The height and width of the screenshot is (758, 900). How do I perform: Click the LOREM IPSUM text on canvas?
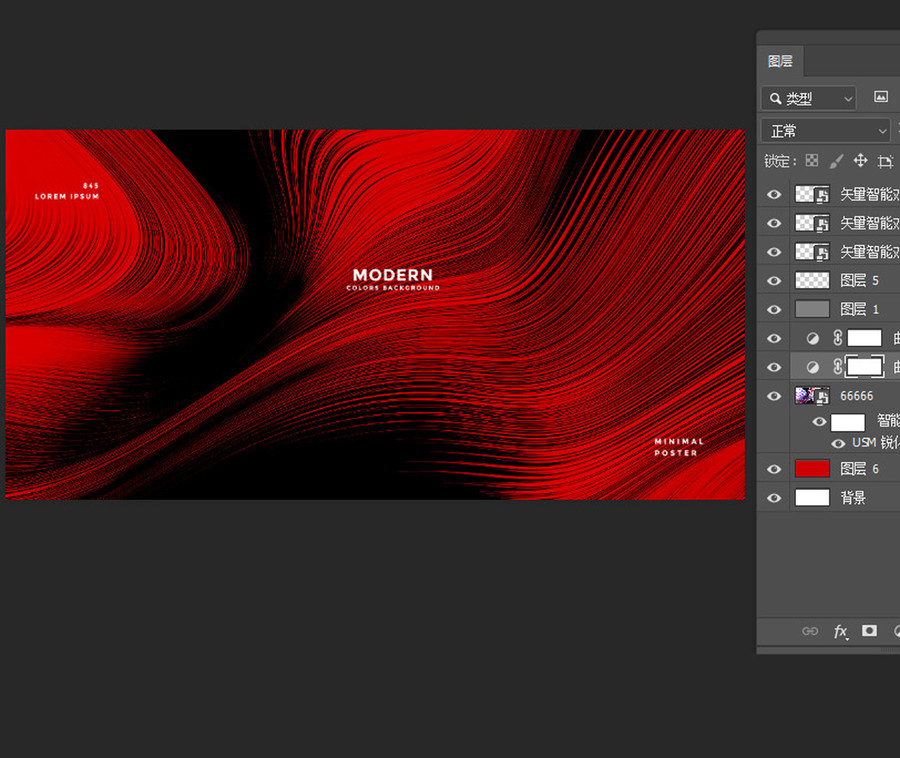(67, 196)
